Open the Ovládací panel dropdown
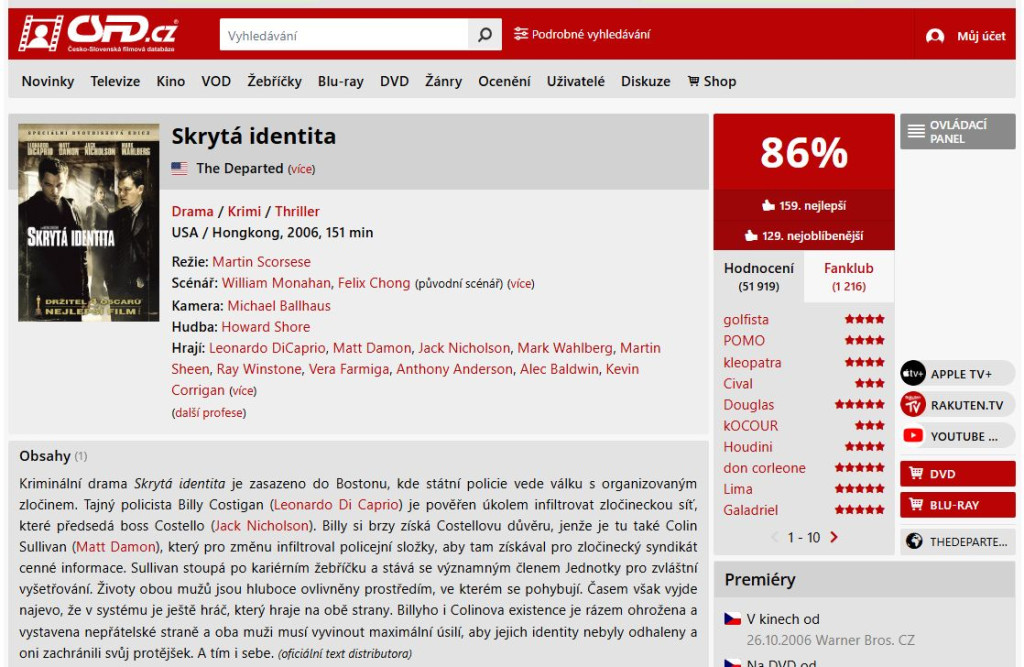This screenshot has width=1024, height=667. (957, 131)
